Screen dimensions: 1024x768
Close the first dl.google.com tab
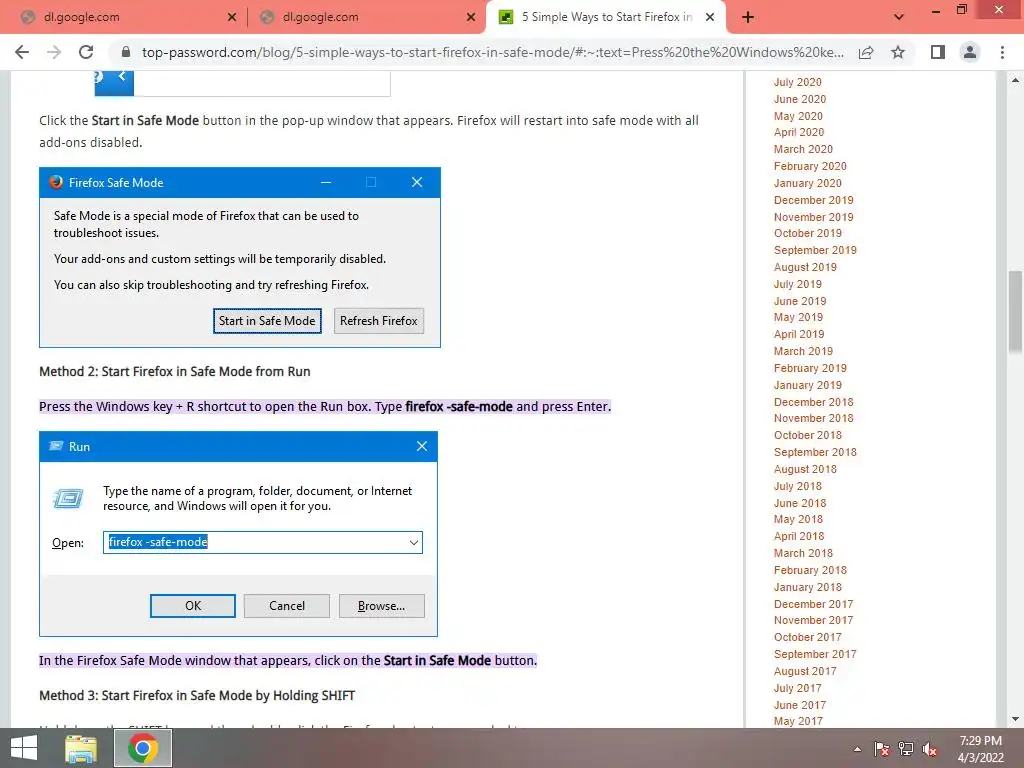tap(232, 18)
